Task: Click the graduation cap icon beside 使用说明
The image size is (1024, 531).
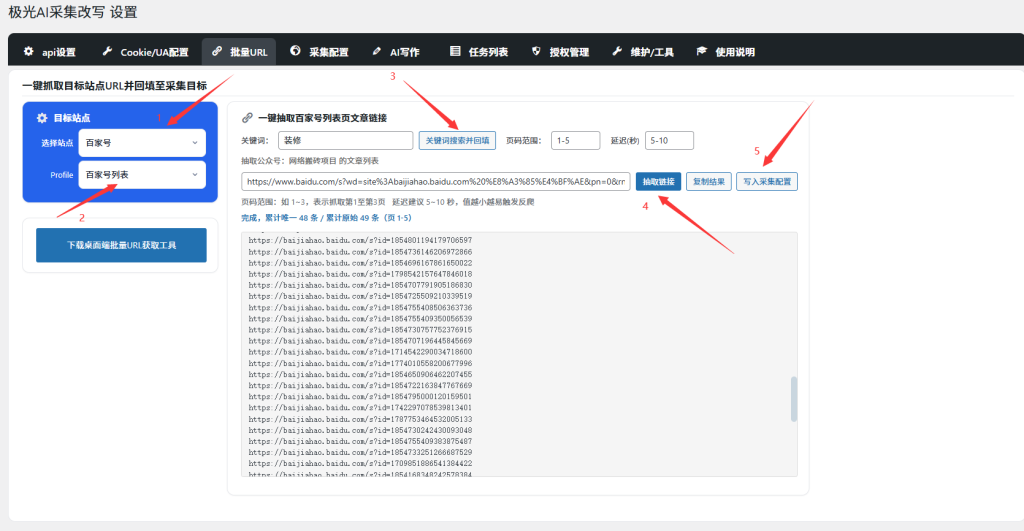Action: click(701, 51)
